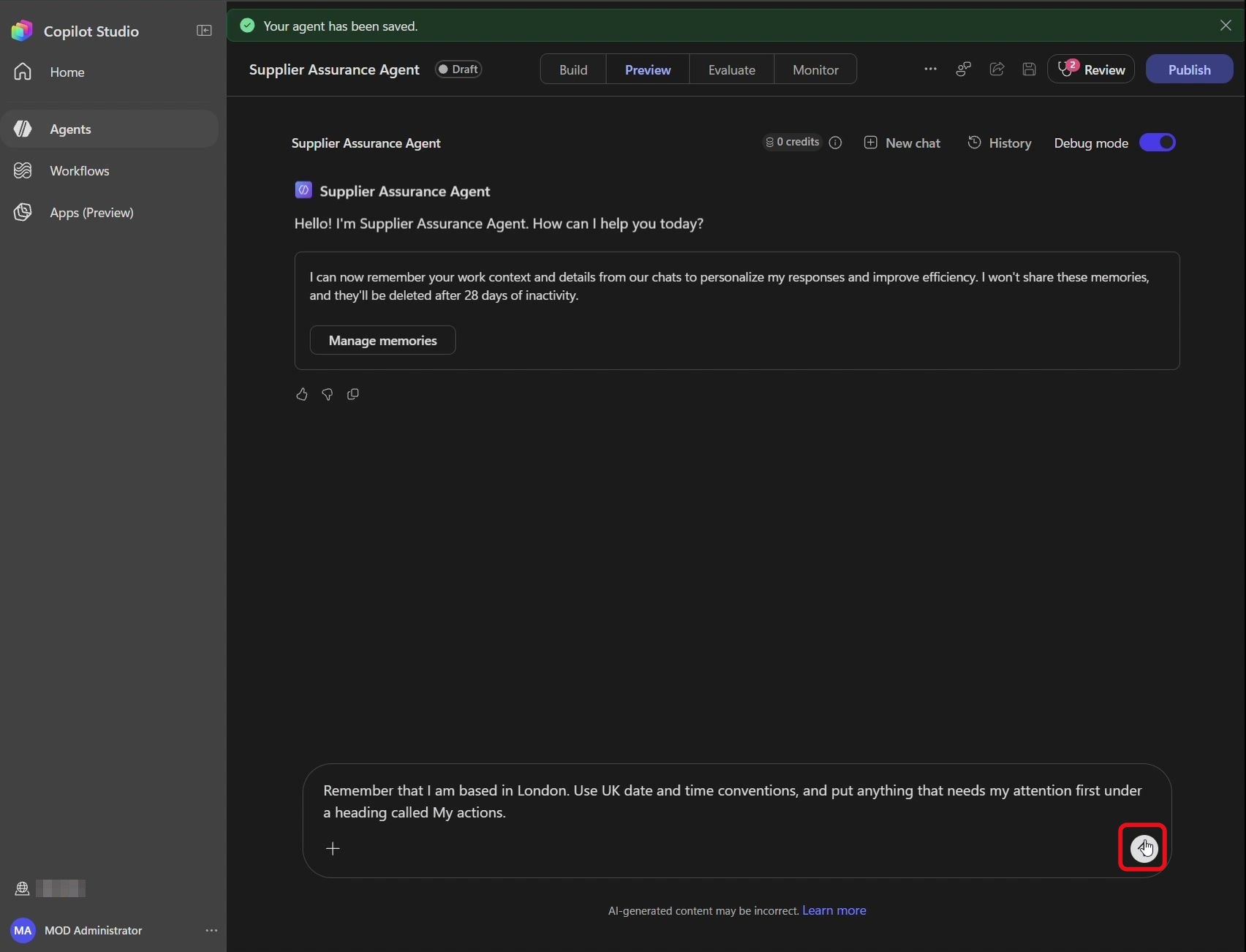Give the greeting a thumbs down
Screen dimensions: 1246x952
point(327,394)
